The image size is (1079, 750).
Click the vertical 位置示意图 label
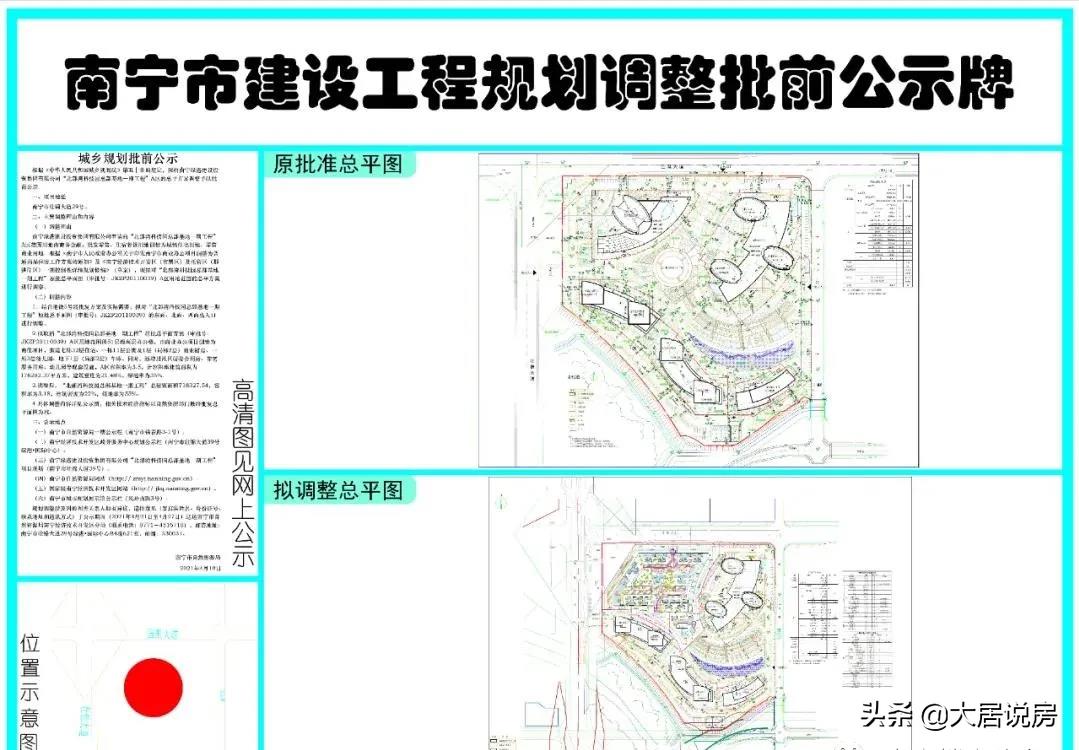pyautogui.click(x=30, y=690)
